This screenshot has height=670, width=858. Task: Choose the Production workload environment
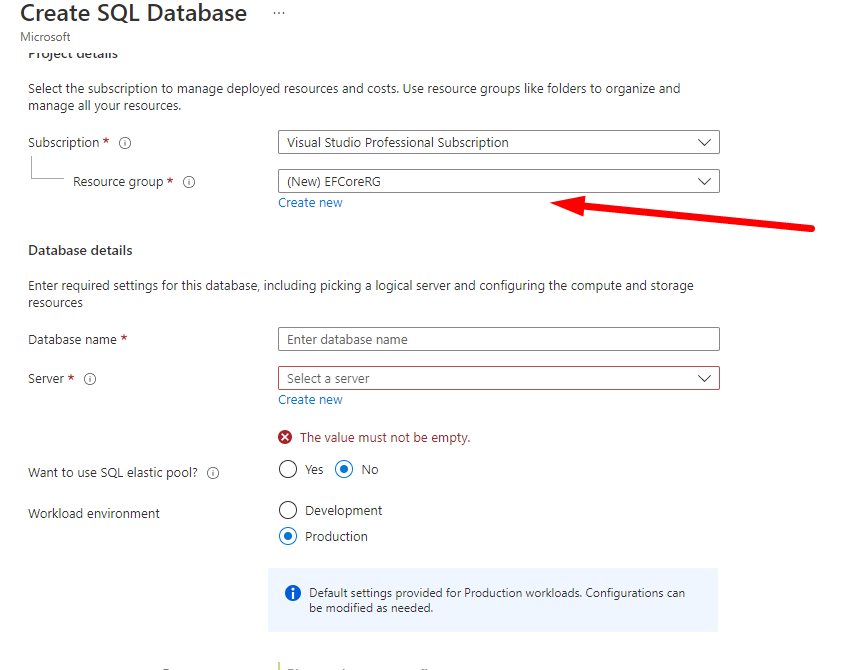click(x=289, y=536)
